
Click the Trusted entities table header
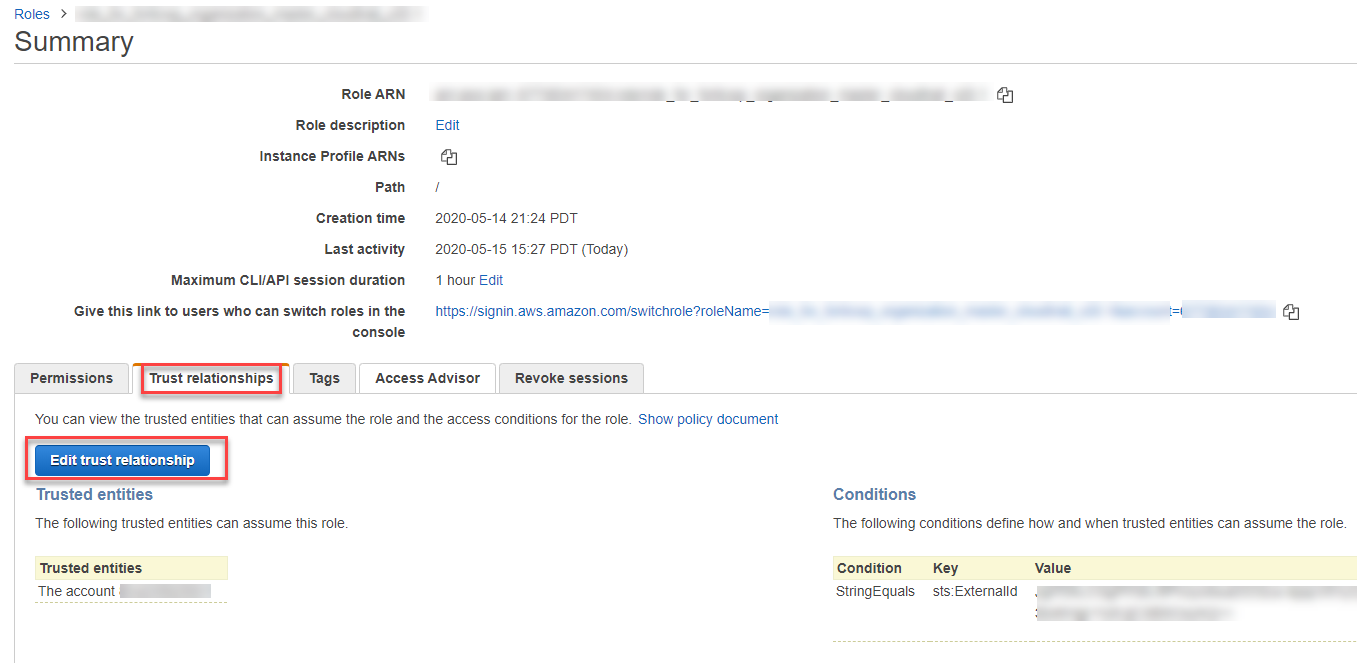point(91,568)
